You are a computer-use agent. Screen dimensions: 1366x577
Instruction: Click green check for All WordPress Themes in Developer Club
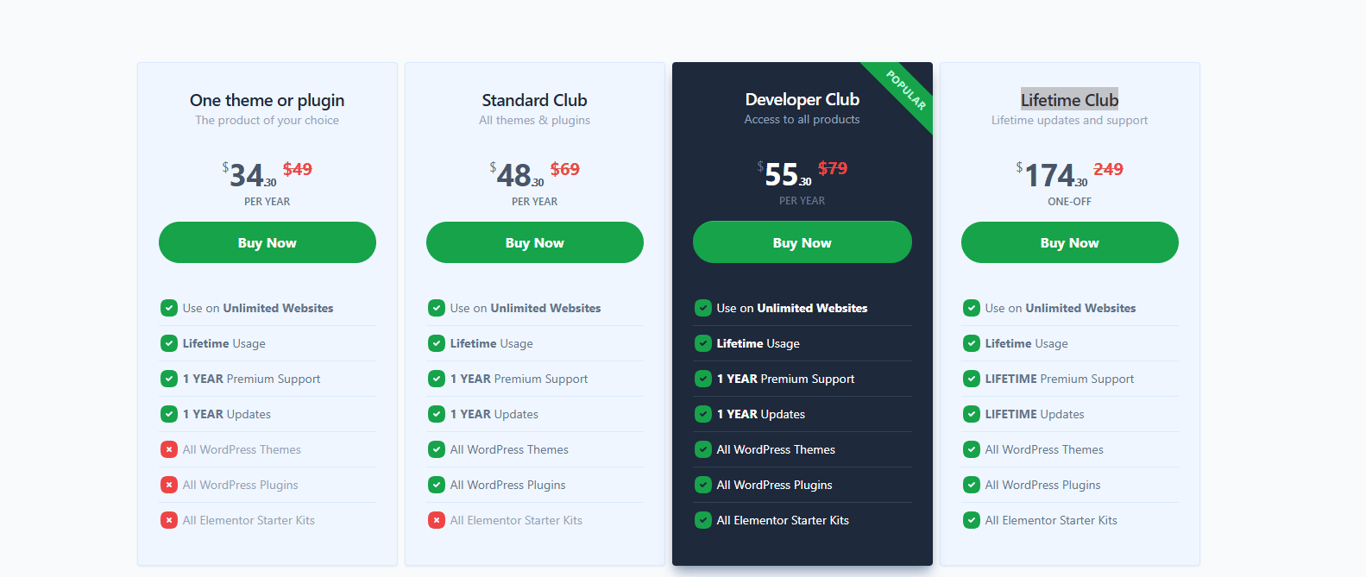(x=703, y=449)
